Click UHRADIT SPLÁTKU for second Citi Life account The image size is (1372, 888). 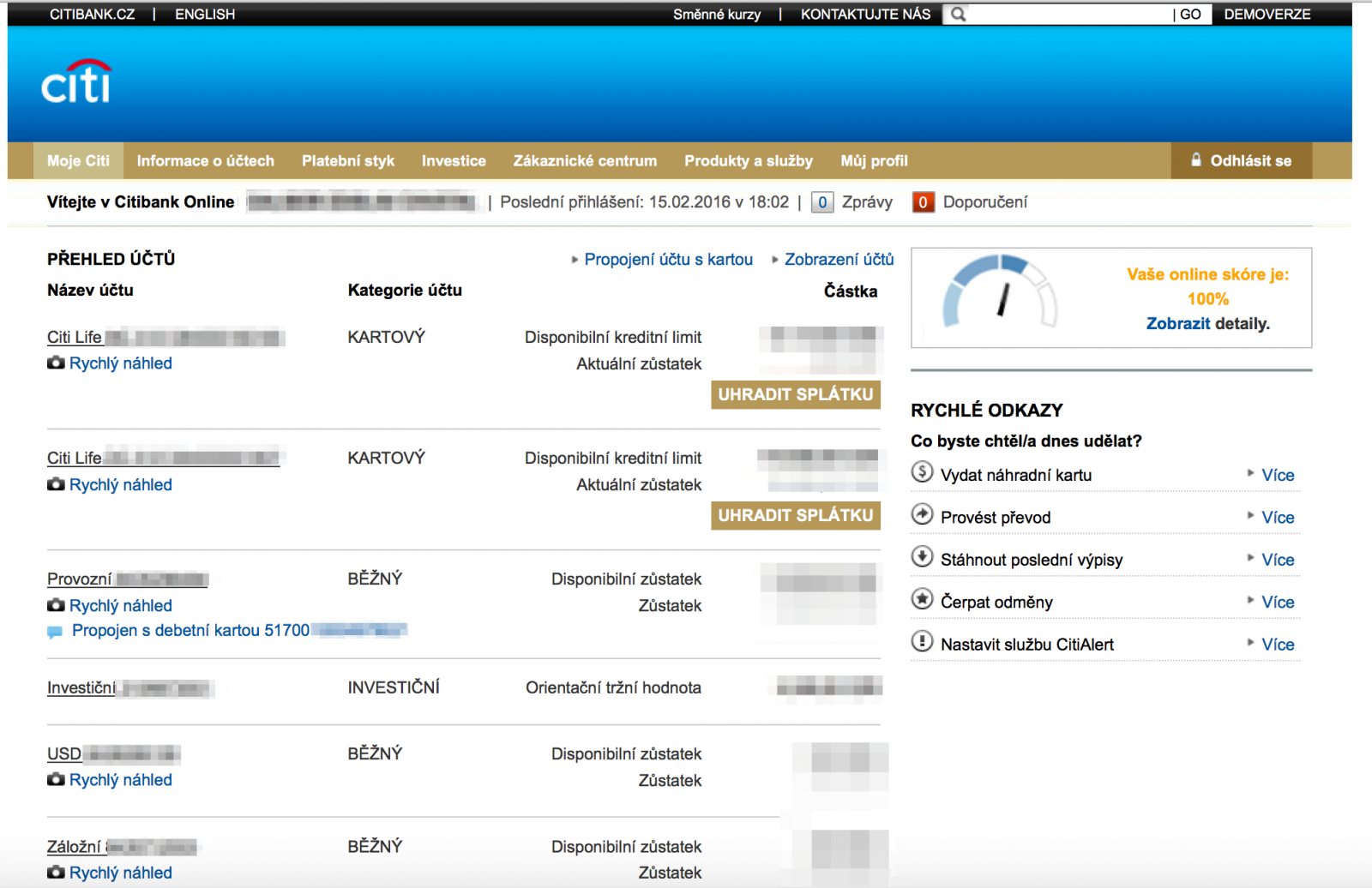pos(796,515)
